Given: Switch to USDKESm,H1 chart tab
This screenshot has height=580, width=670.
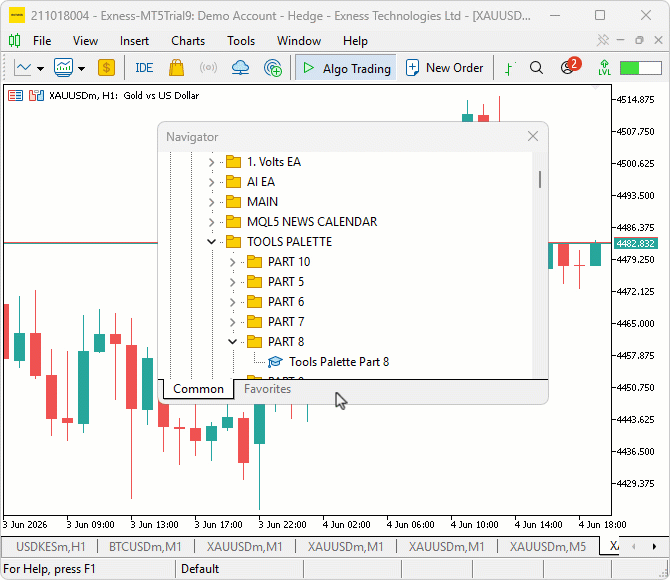Looking at the screenshot, I should coord(50,547).
